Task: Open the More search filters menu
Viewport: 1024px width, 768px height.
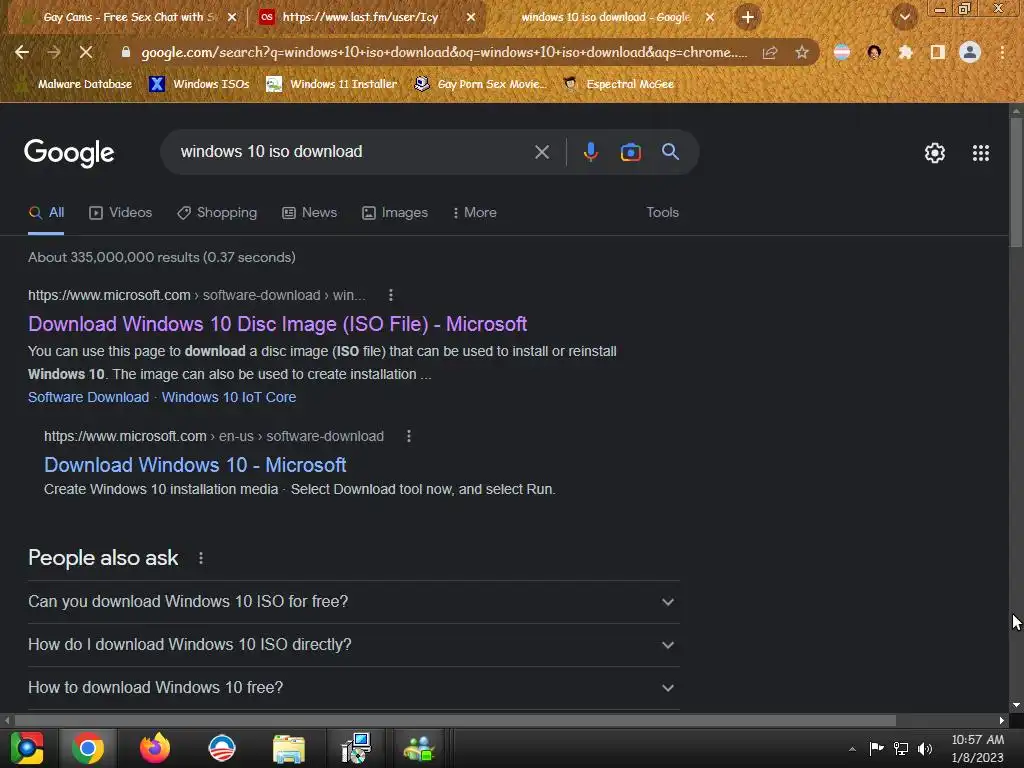Action: [475, 213]
